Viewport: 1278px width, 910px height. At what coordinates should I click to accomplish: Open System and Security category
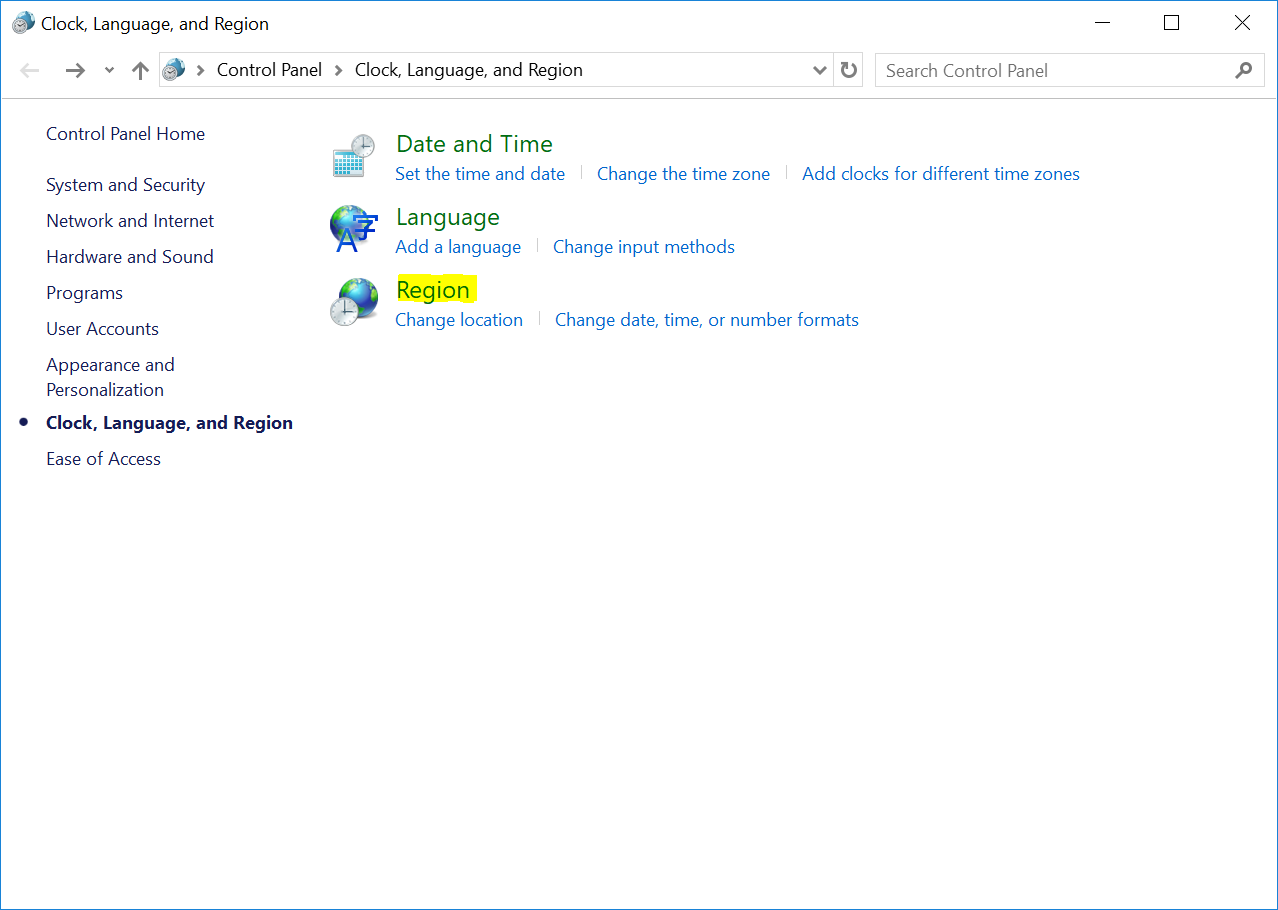click(x=125, y=185)
